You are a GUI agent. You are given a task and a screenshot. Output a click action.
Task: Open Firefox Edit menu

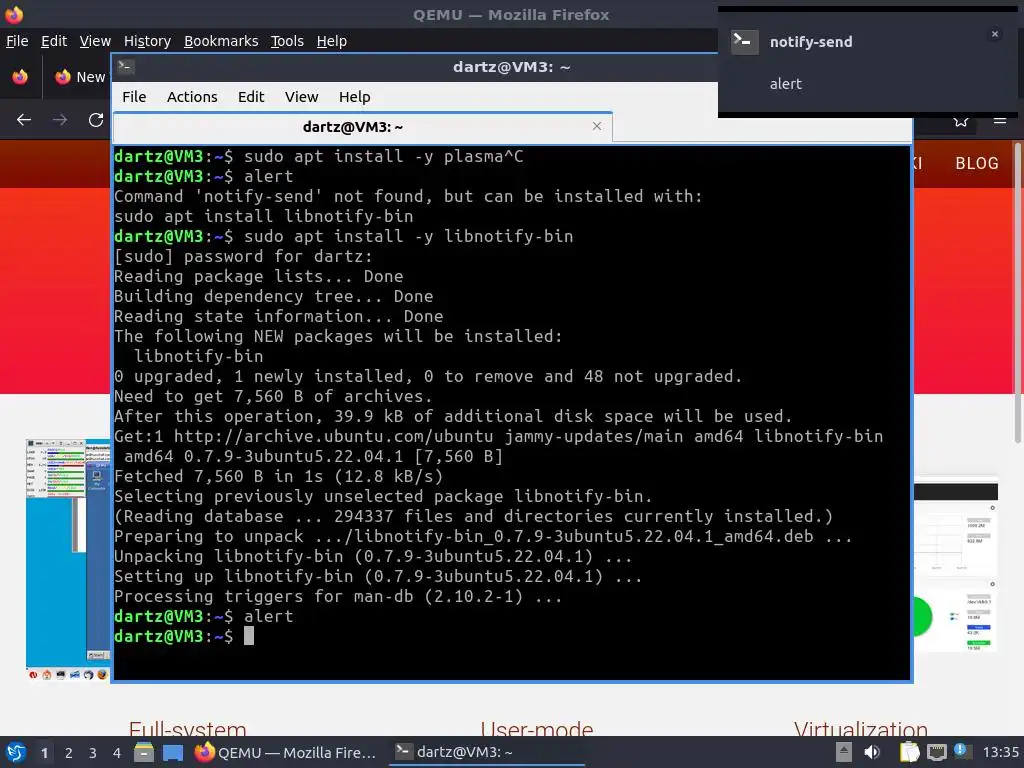coord(54,41)
